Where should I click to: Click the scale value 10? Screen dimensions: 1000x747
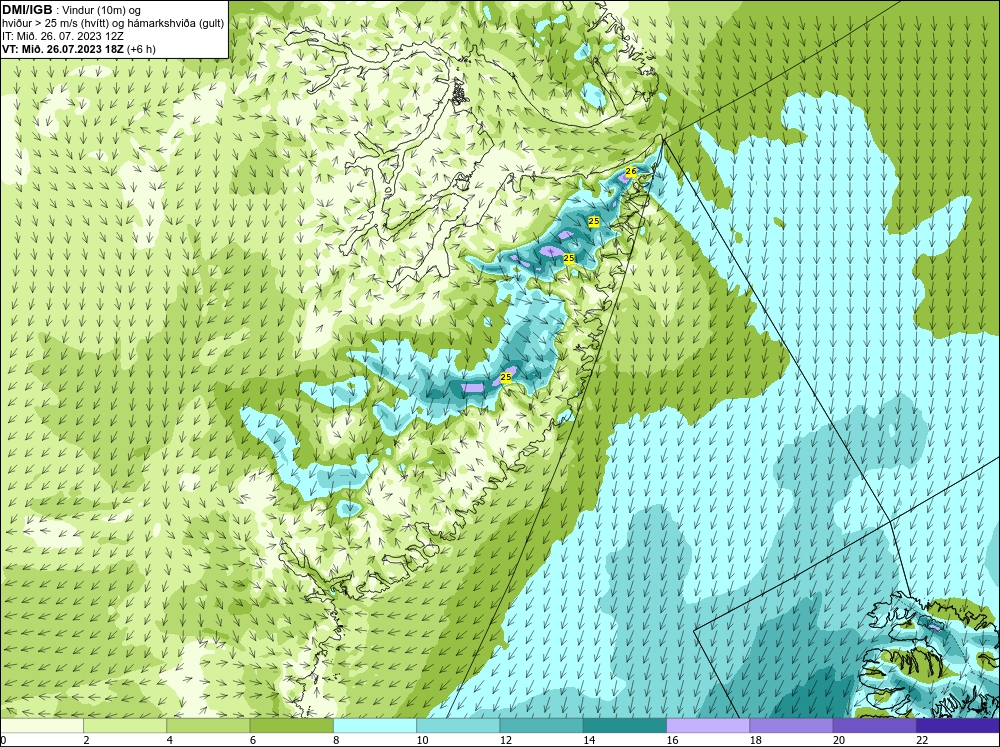[422, 740]
